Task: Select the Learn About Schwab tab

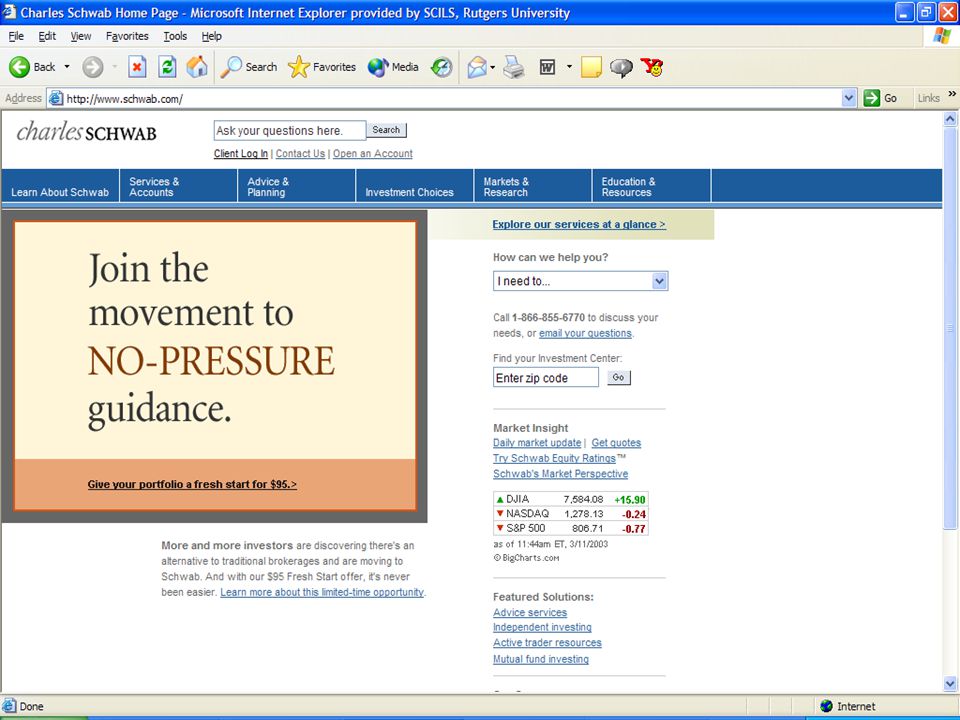Action: (60, 186)
